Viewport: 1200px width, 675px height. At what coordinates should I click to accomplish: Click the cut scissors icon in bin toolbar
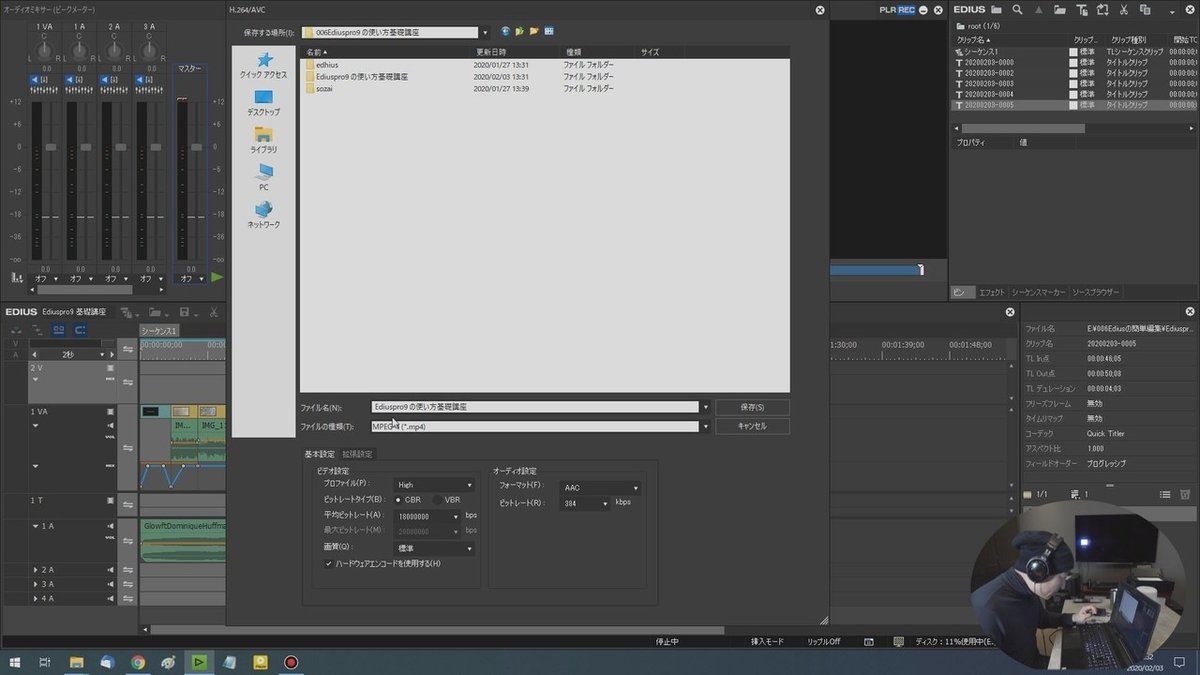click(x=1125, y=10)
